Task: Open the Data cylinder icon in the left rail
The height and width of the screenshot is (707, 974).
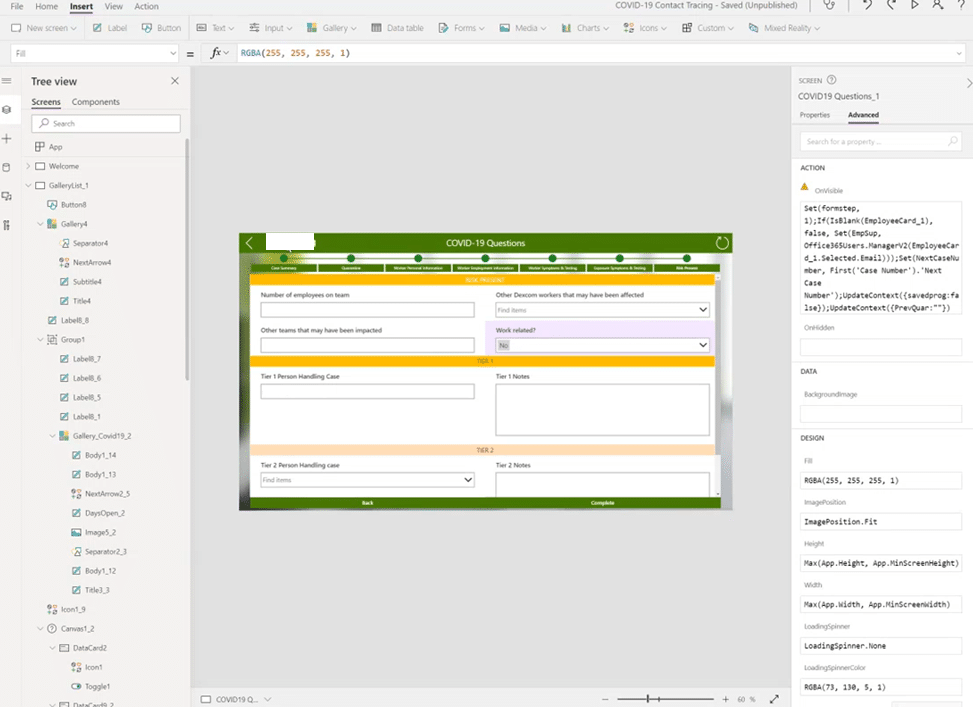Action: coord(7,167)
